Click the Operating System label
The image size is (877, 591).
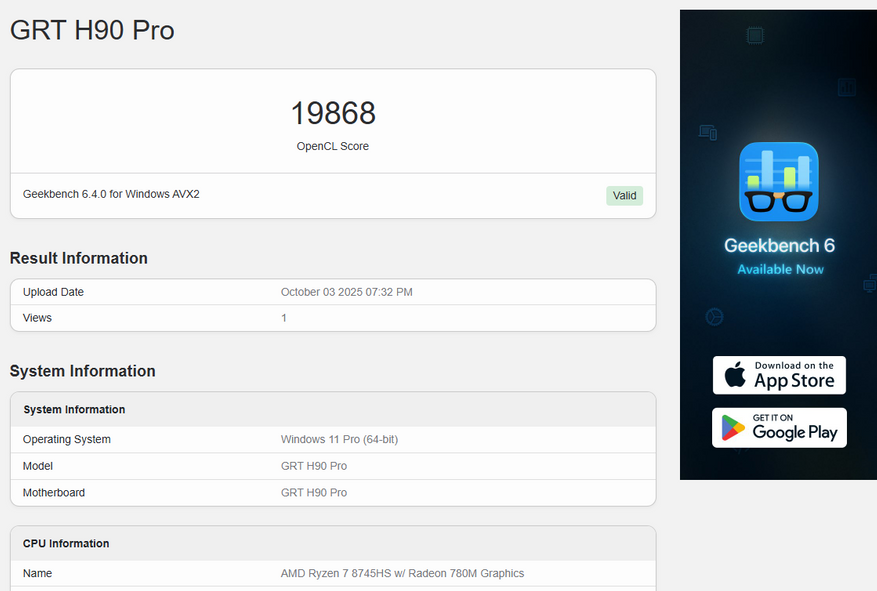point(67,439)
